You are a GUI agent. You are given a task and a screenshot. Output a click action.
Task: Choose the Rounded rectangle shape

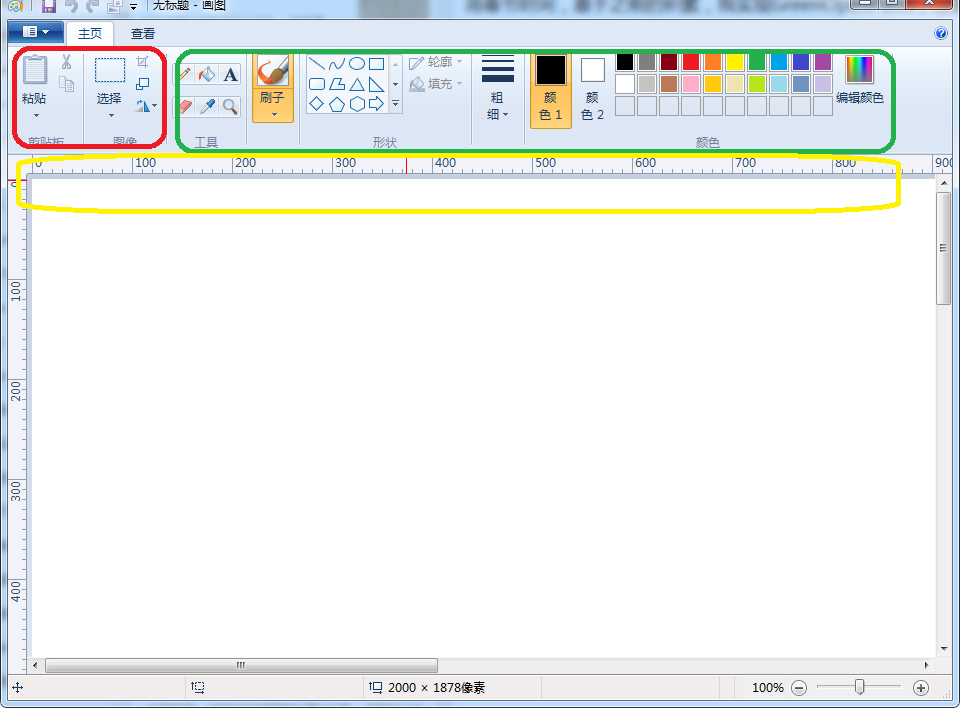317,84
